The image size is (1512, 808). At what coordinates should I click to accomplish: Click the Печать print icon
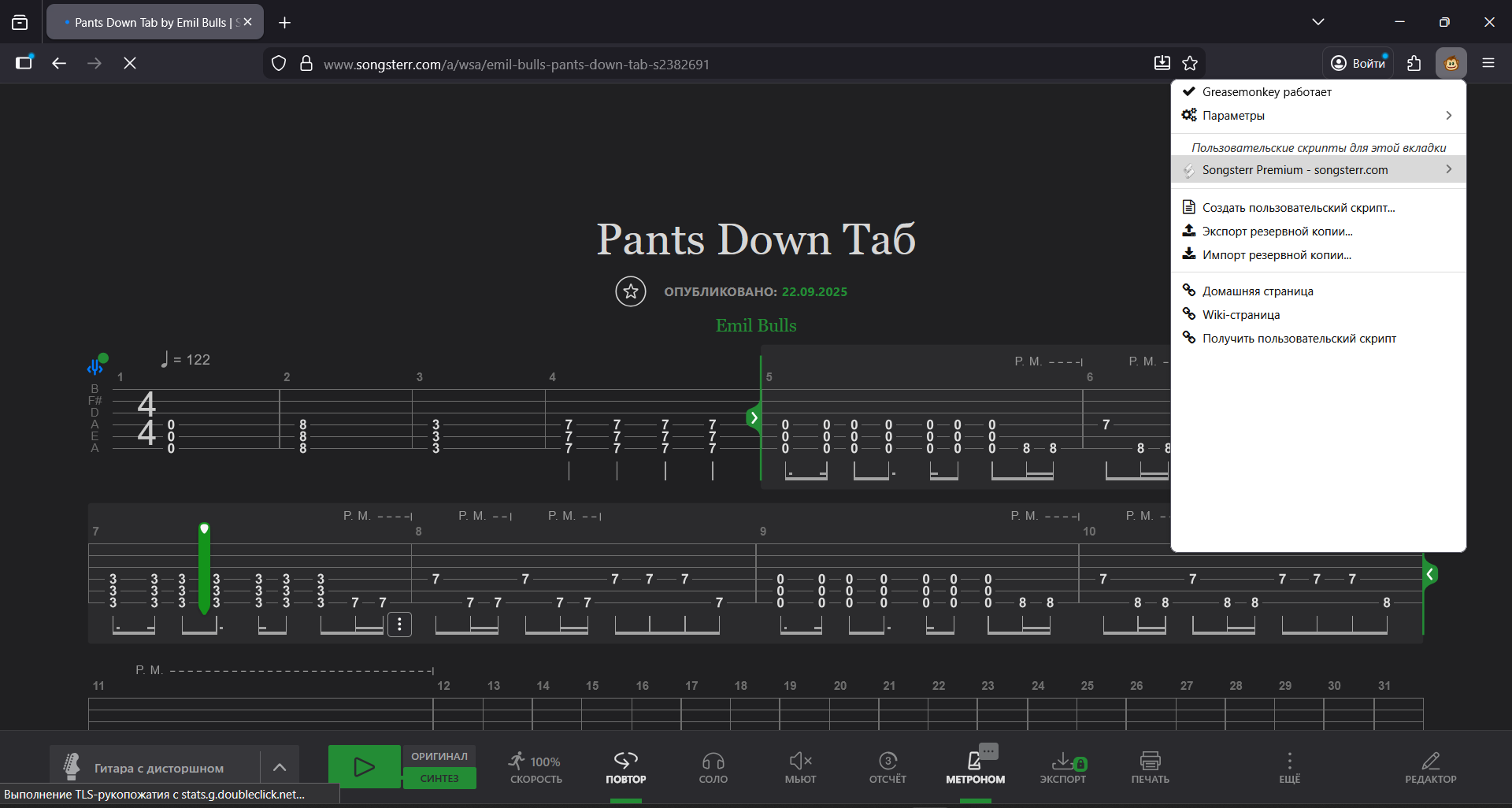[x=1151, y=768]
